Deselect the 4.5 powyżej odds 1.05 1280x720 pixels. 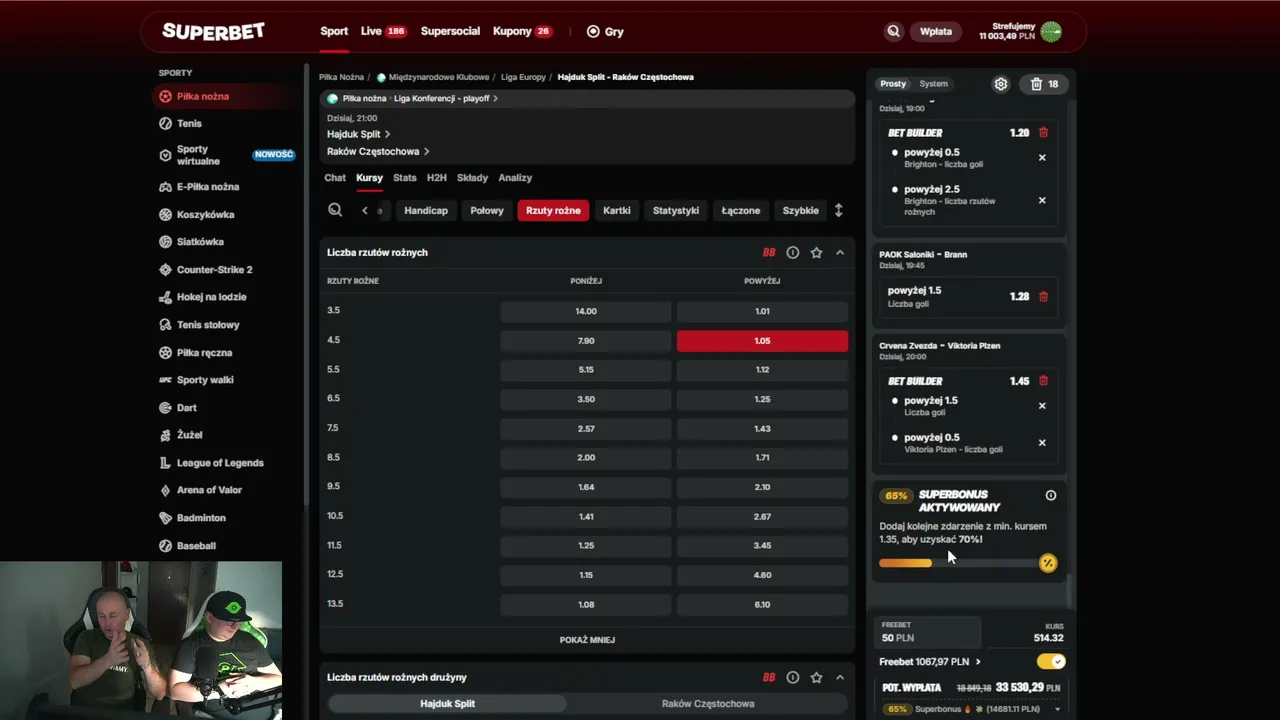point(762,341)
